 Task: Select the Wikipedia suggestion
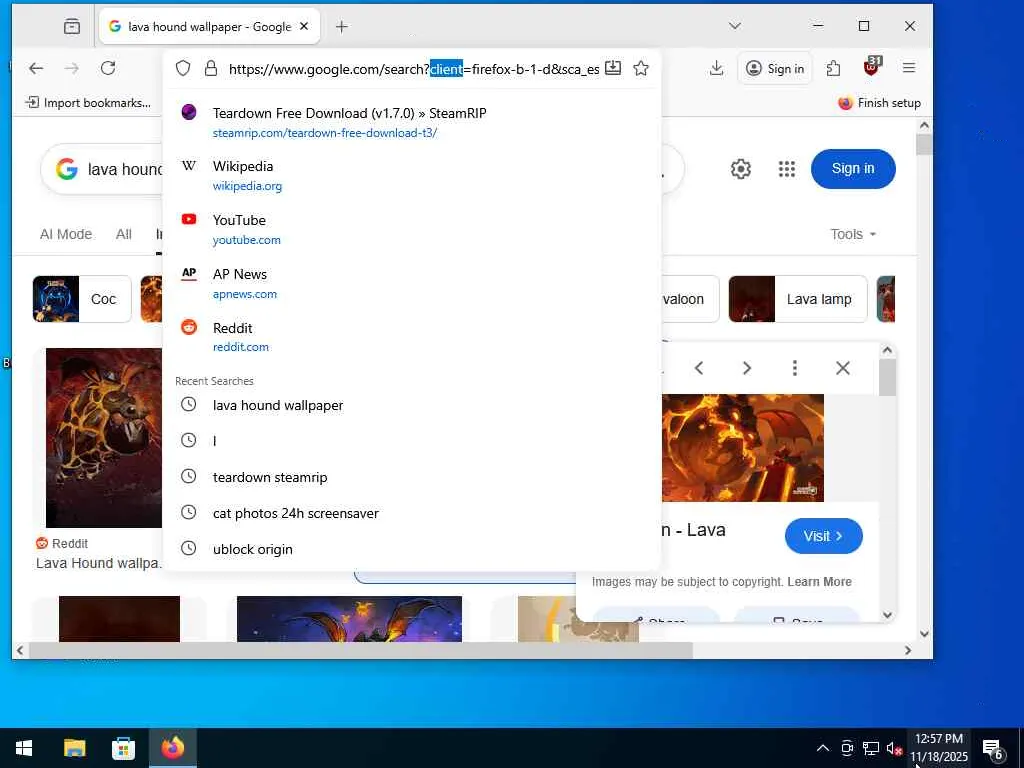click(x=411, y=176)
